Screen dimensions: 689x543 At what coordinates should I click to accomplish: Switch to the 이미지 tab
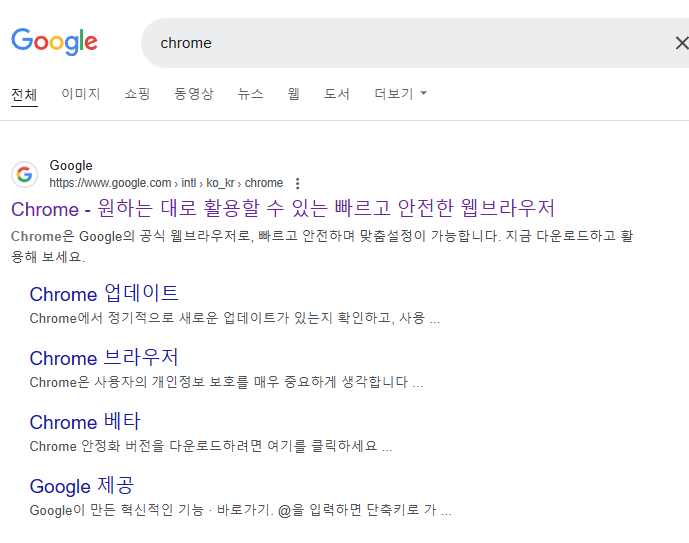pos(81,94)
